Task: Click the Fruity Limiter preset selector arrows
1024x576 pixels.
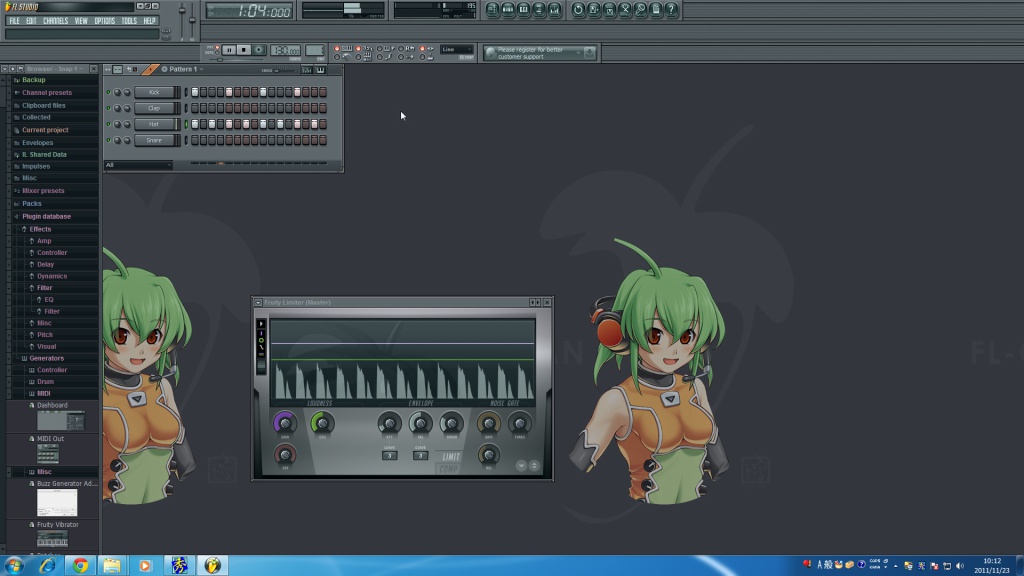Action: [x=535, y=302]
